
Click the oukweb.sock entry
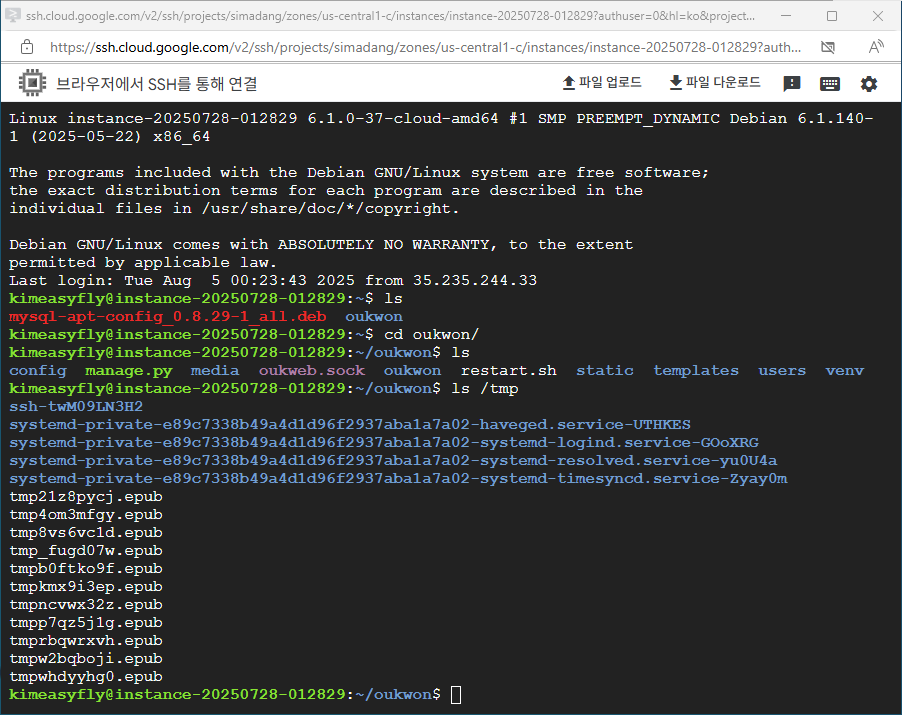(312, 370)
